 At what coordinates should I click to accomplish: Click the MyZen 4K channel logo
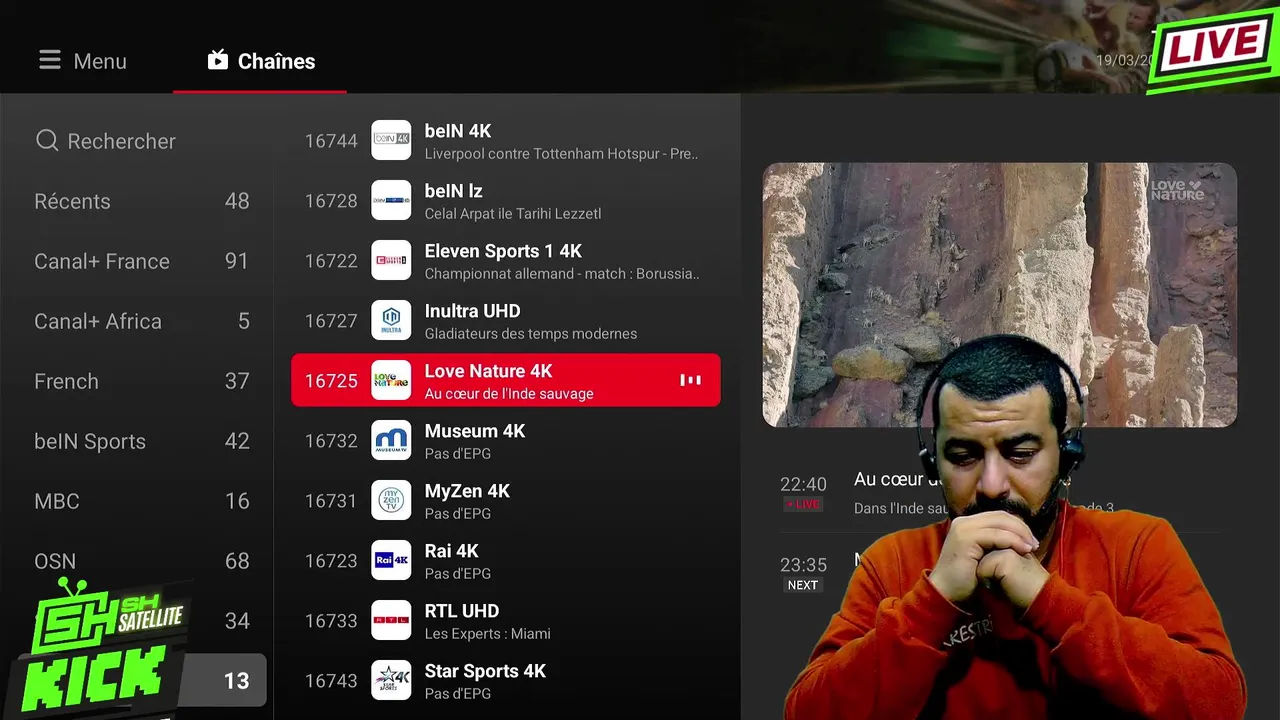[x=391, y=500]
